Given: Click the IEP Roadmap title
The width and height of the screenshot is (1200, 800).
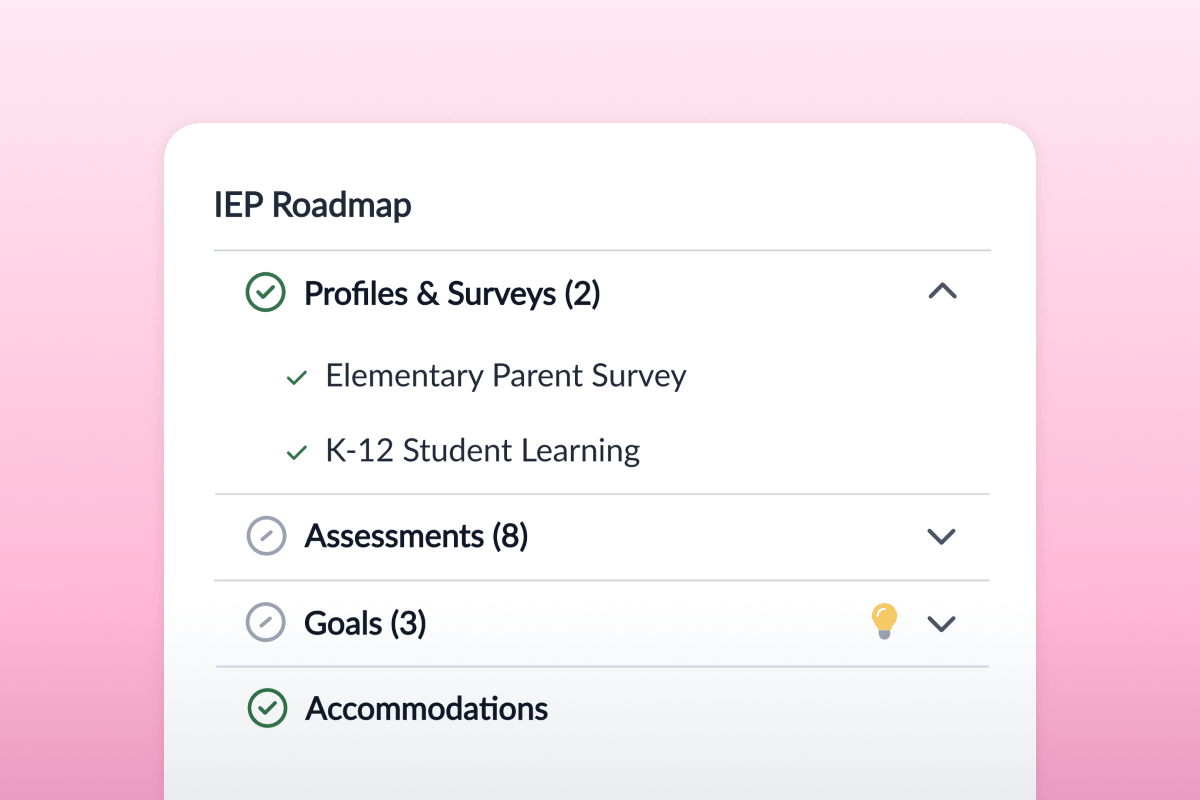Looking at the screenshot, I should pyautogui.click(x=312, y=205).
